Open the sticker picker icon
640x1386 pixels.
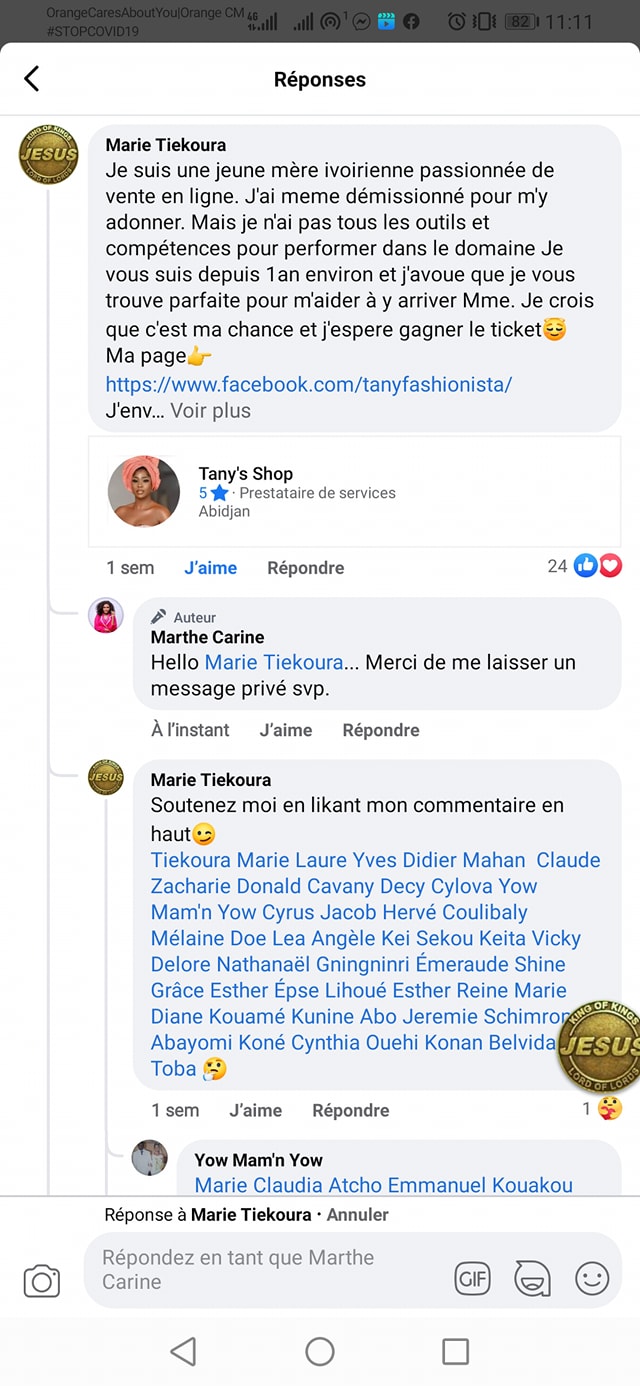pyautogui.click(x=532, y=1278)
